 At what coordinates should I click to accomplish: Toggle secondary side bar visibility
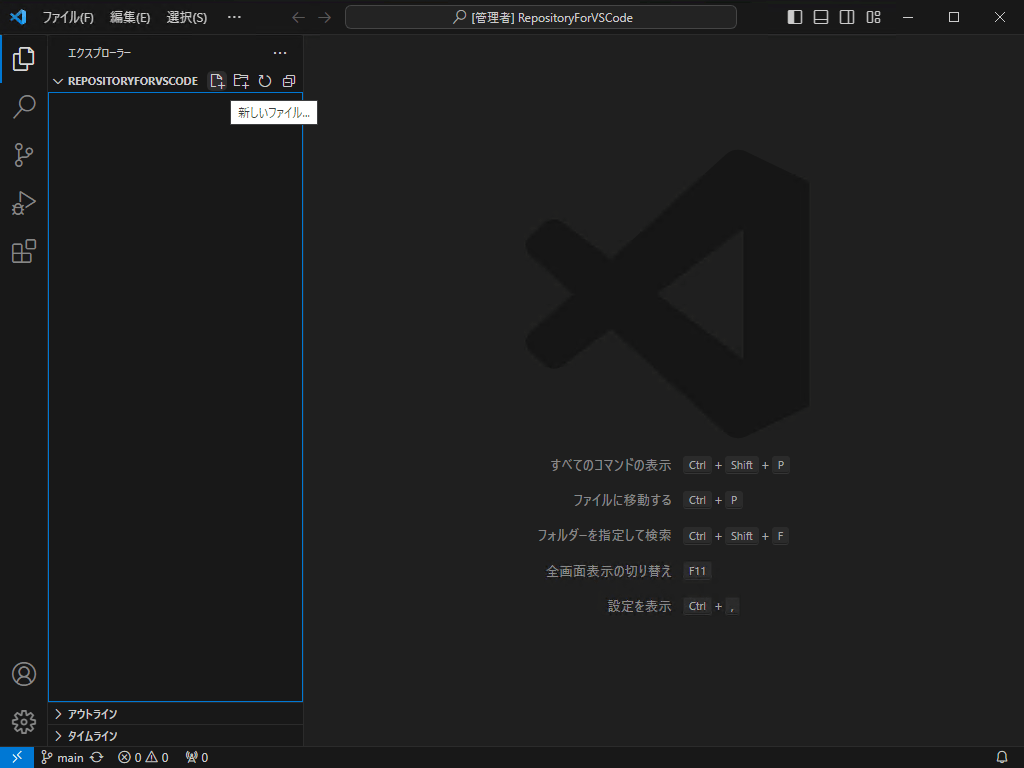847,17
